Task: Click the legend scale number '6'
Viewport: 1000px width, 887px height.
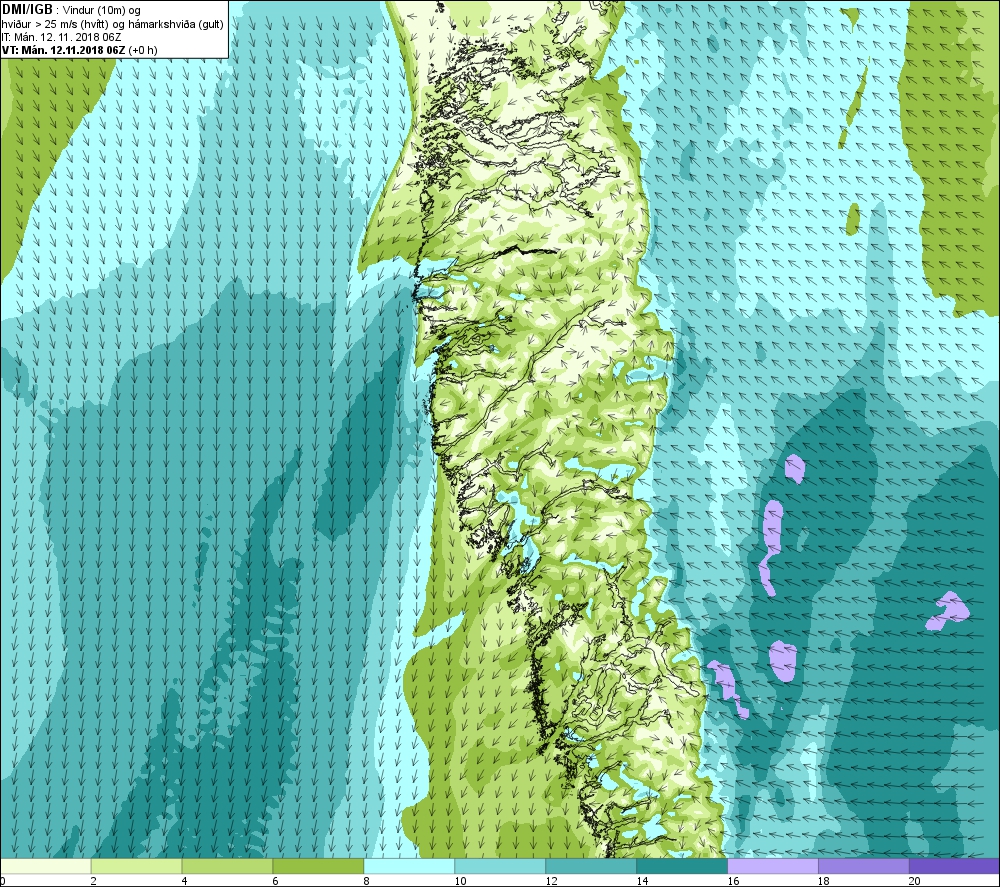Action: [x=275, y=881]
